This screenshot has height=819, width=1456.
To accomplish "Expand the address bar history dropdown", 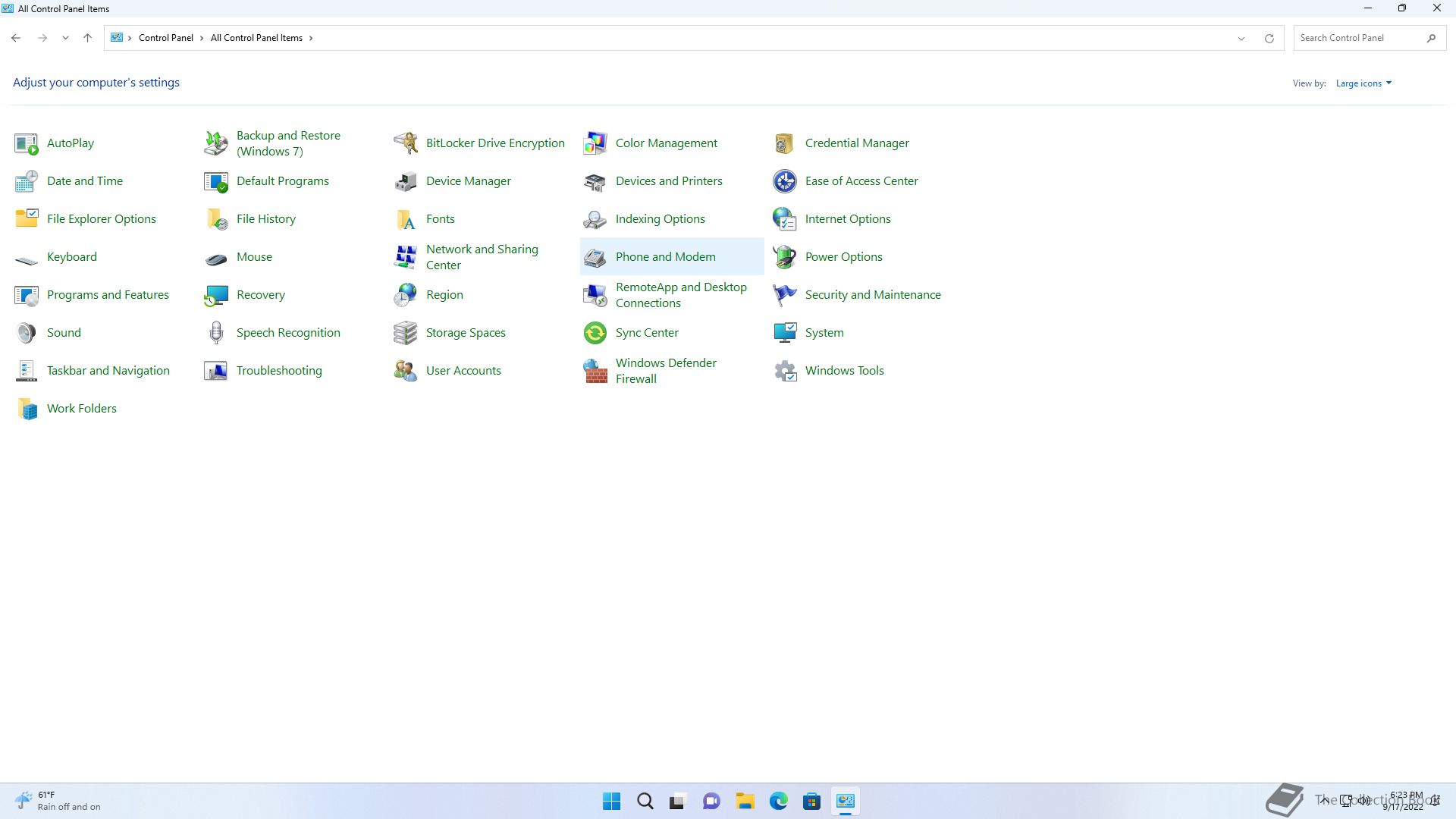I will 1241,38.
